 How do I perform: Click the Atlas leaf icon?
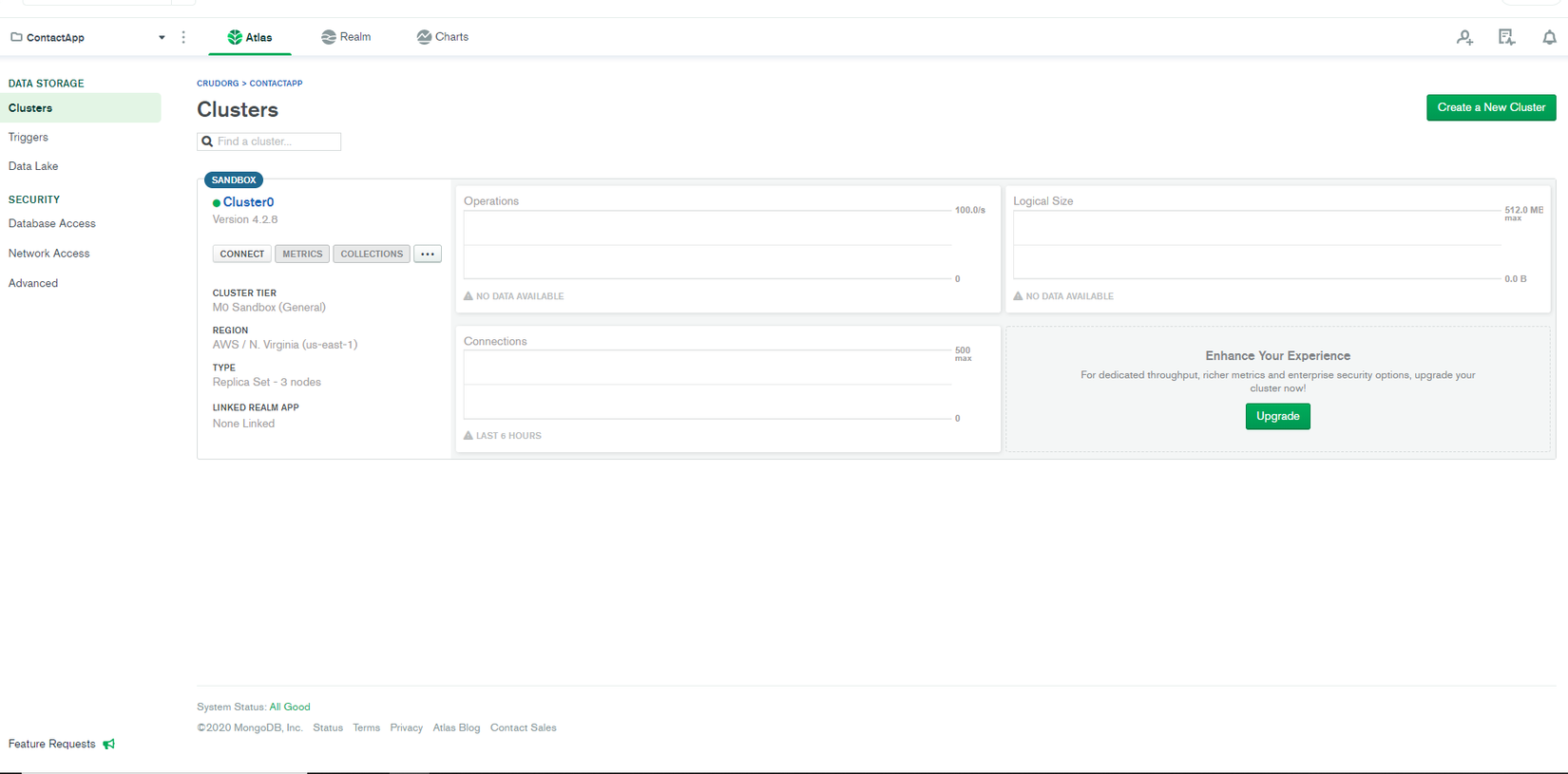click(x=235, y=37)
